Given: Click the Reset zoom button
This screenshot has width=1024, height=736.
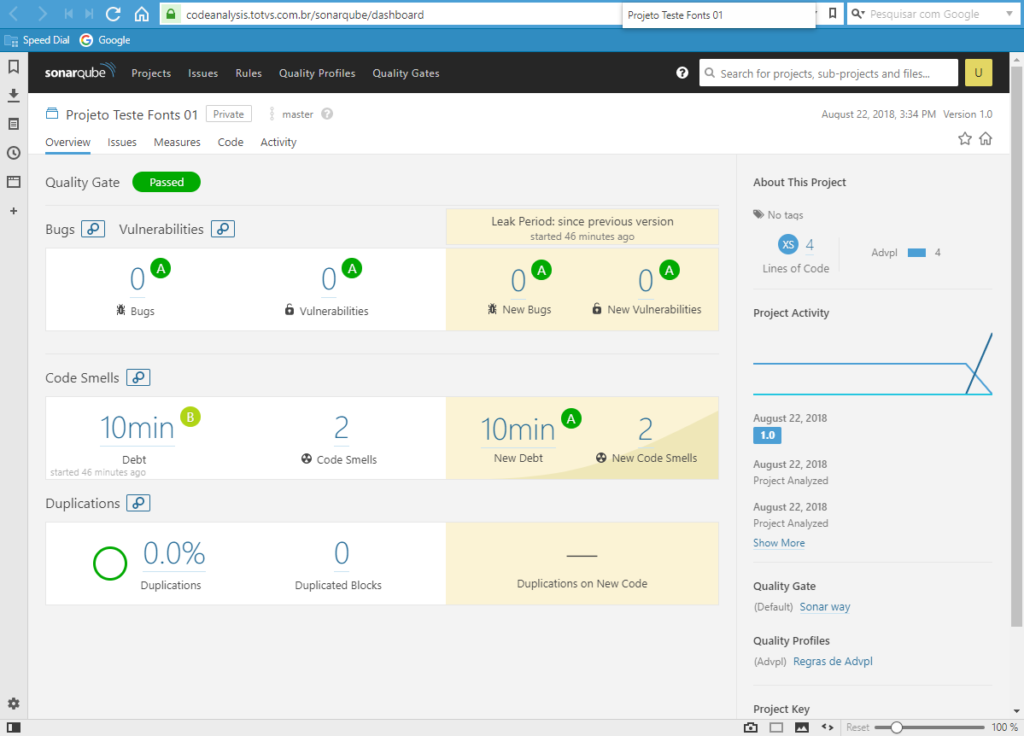Looking at the screenshot, I should pyautogui.click(x=857, y=727).
